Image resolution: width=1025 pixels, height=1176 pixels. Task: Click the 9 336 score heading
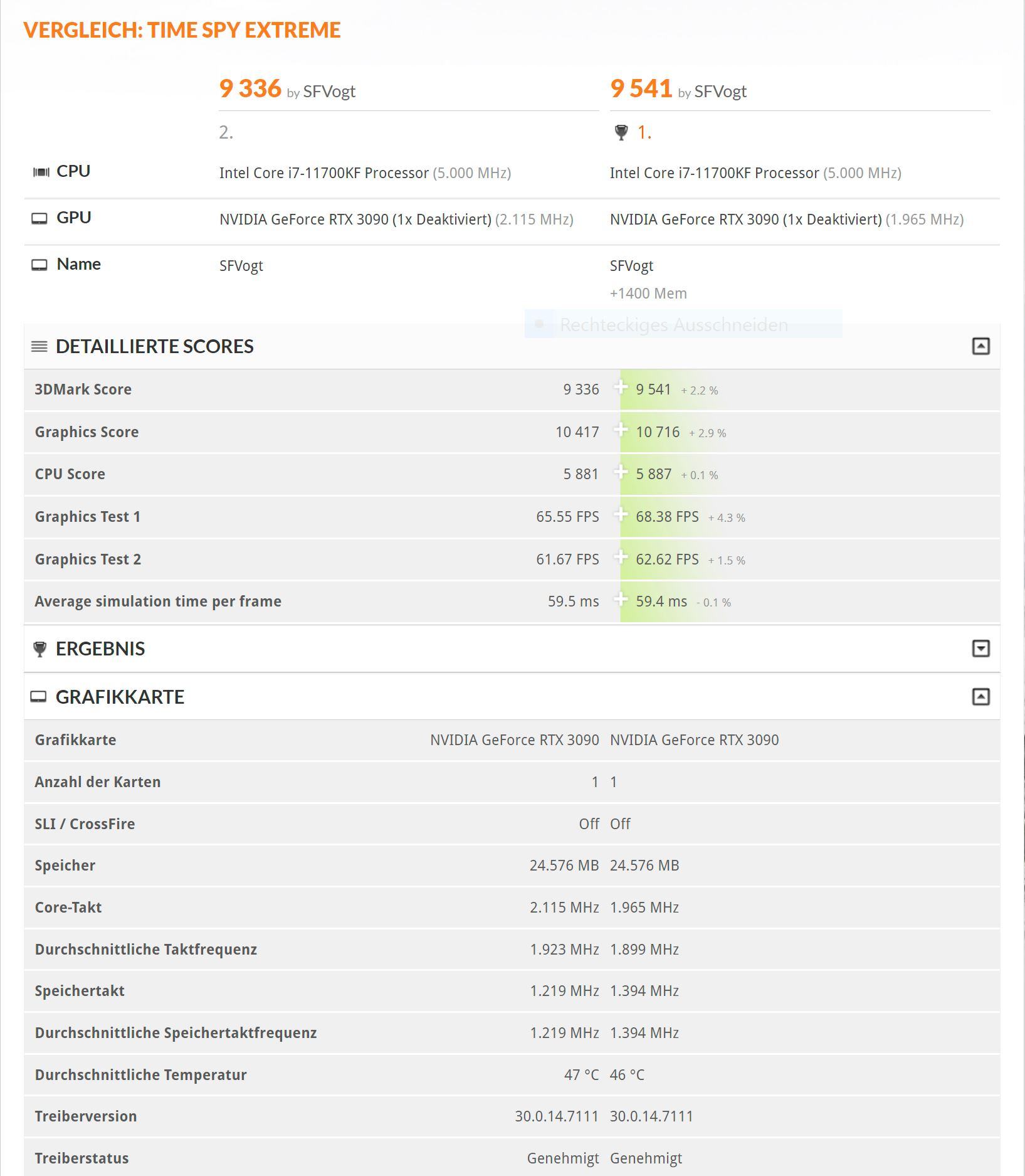tap(250, 88)
